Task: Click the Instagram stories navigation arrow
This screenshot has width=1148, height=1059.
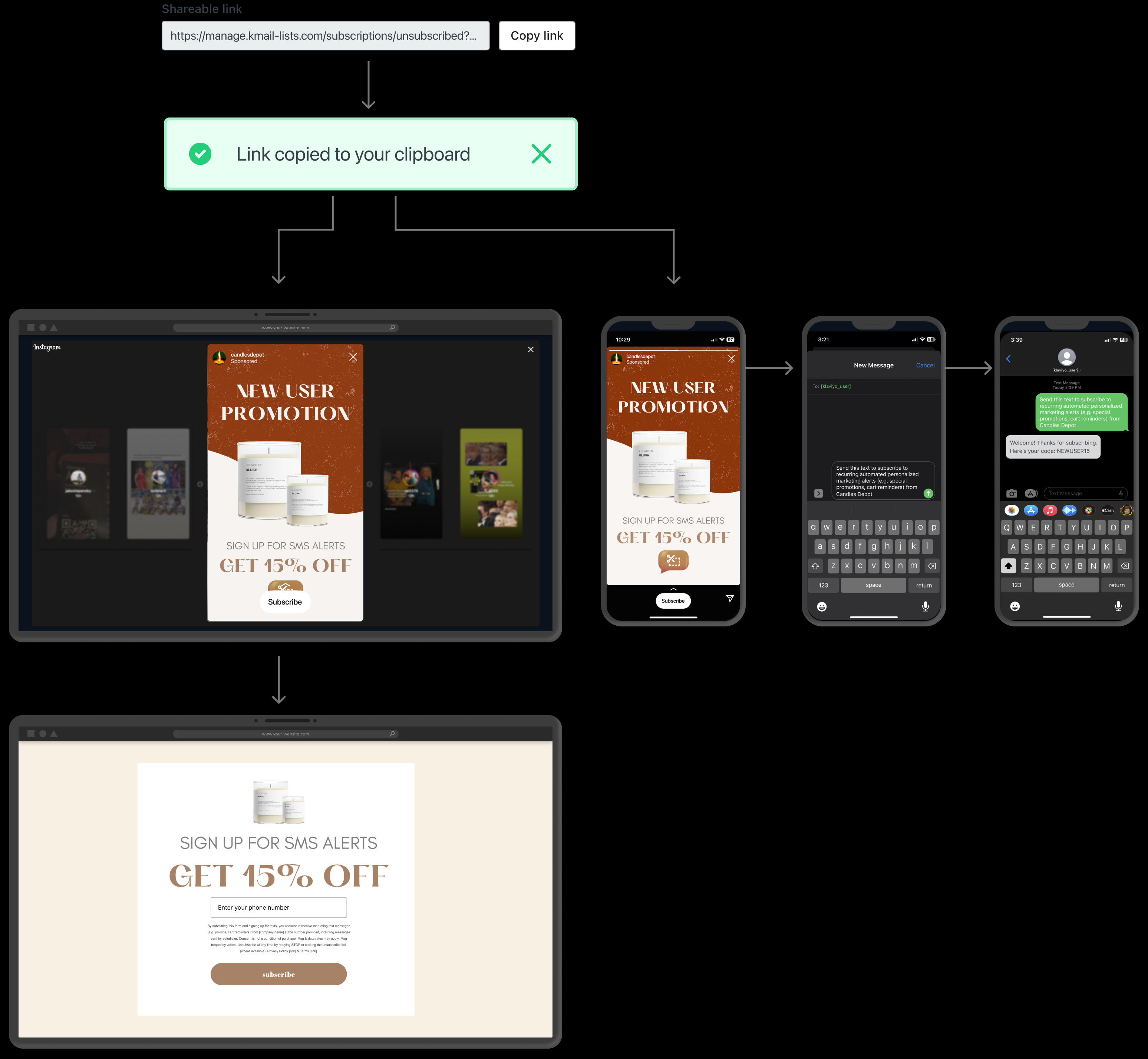Action: point(370,484)
